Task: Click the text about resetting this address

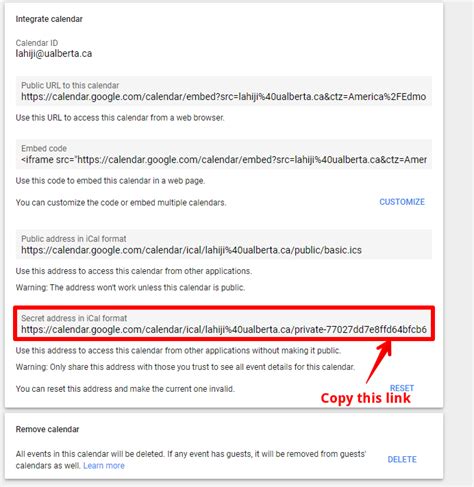Action: tap(125, 389)
